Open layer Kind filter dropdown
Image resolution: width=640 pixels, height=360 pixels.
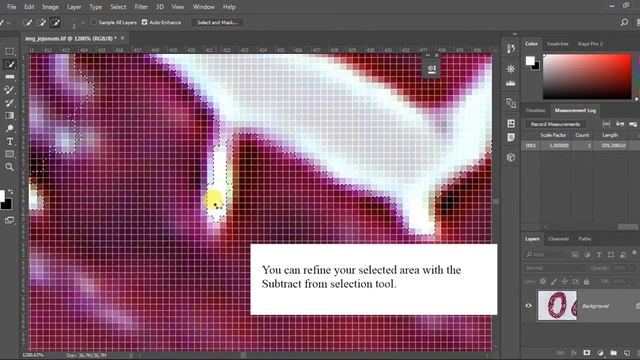click(544, 255)
